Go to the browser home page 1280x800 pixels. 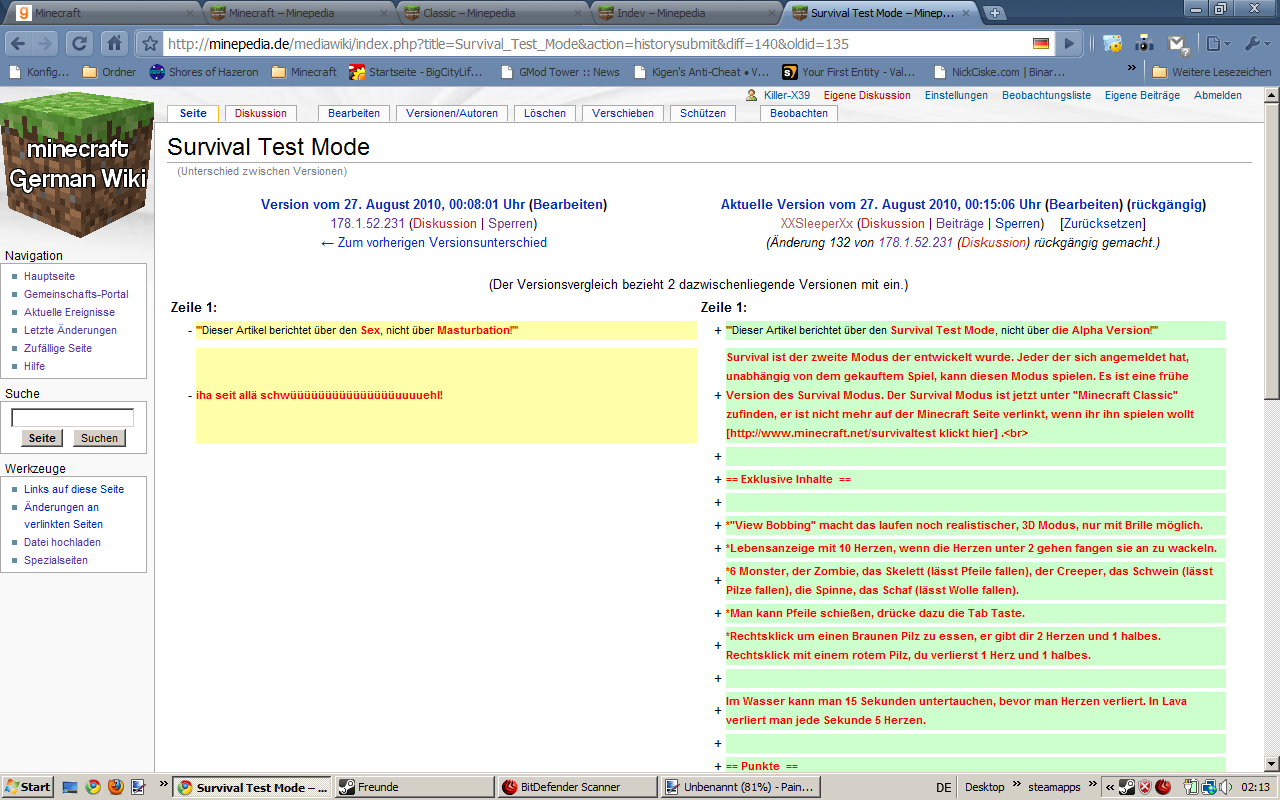pyautogui.click(x=114, y=44)
